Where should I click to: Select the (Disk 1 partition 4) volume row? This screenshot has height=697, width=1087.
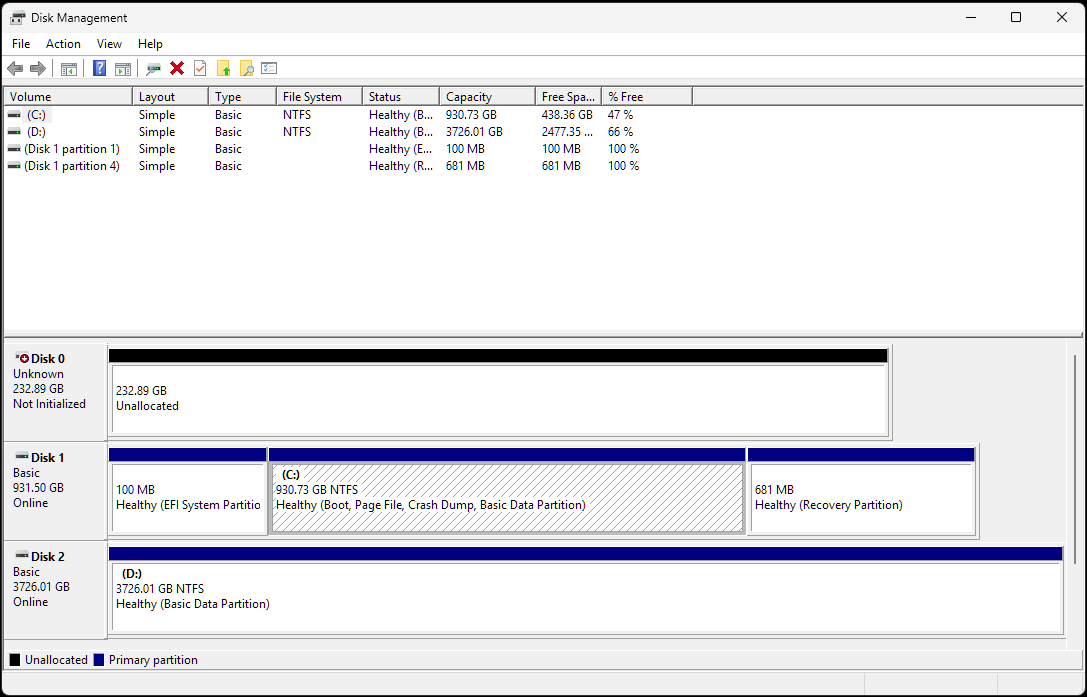(x=348, y=166)
